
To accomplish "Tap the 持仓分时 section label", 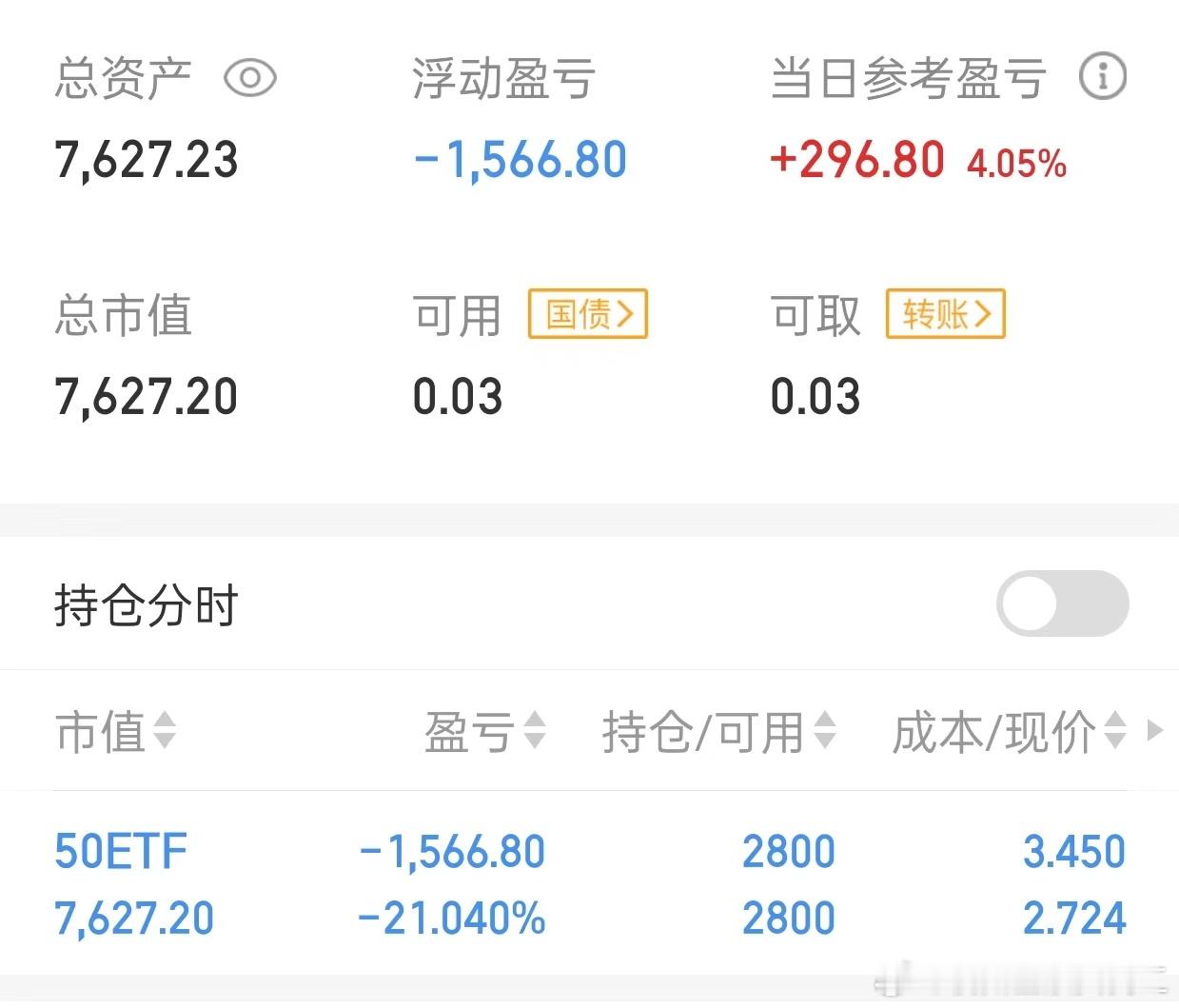I will click(146, 603).
